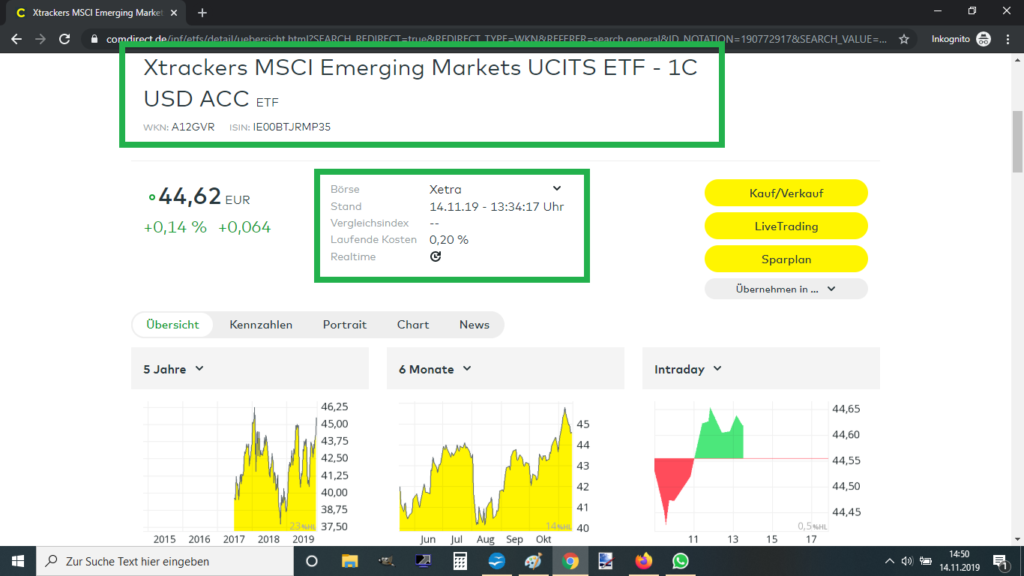Click the Sparplan button
This screenshot has height=576, width=1024.
[x=786, y=259]
